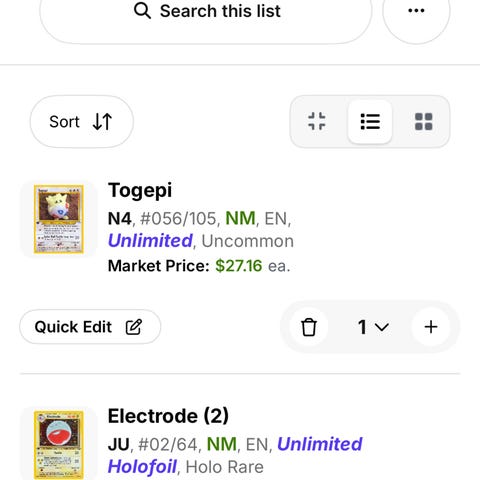Switch to compact view icon
The height and width of the screenshot is (480, 480).
(x=317, y=121)
